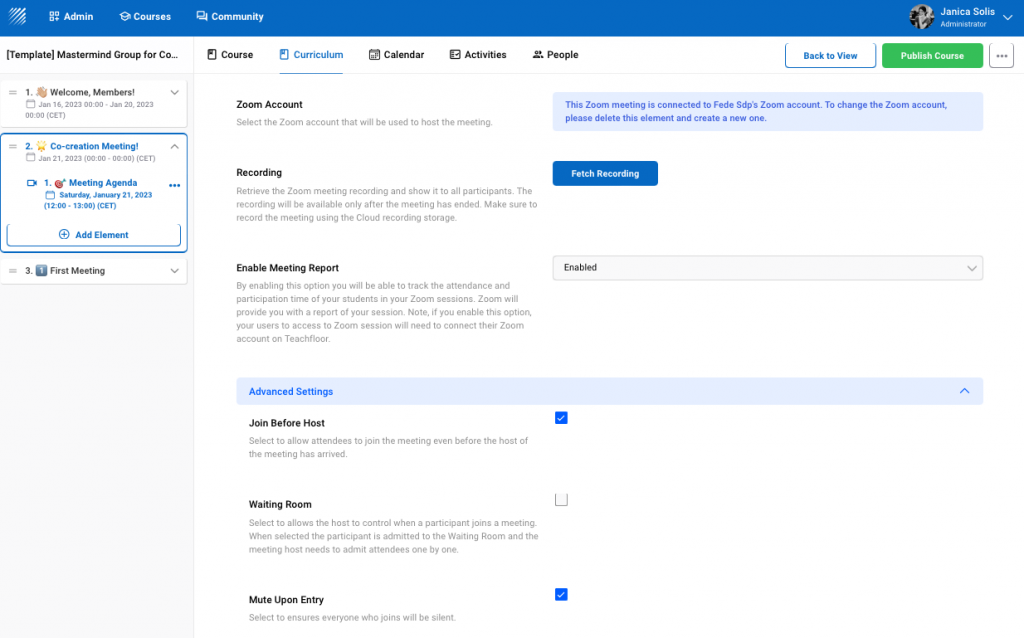Click drag handle of Welcome, Members! module
Image resolution: width=1024 pixels, height=638 pixels.
pyautogui.click(x=13, y=92)
